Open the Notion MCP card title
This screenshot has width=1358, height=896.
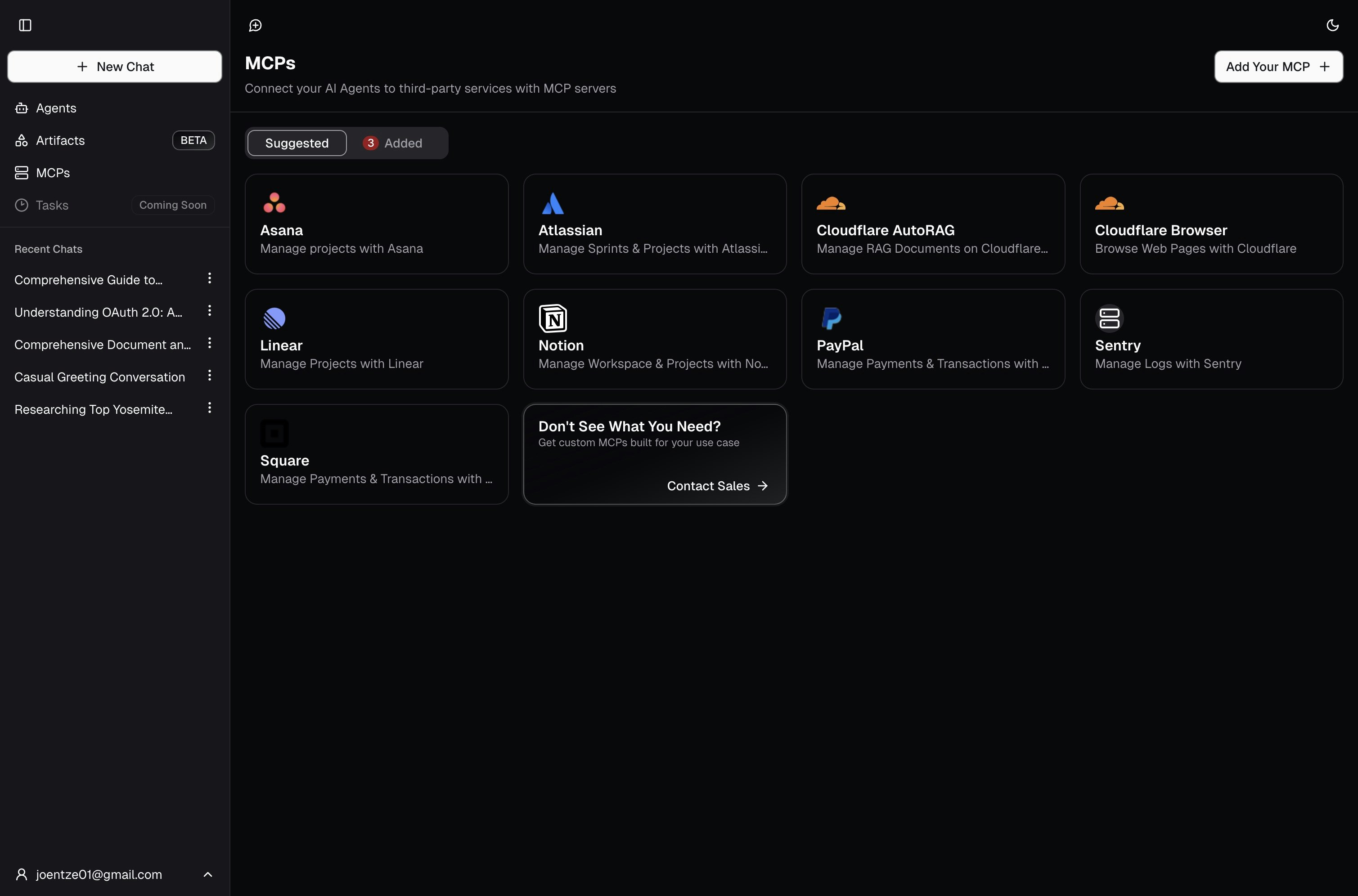click(561, 346)
